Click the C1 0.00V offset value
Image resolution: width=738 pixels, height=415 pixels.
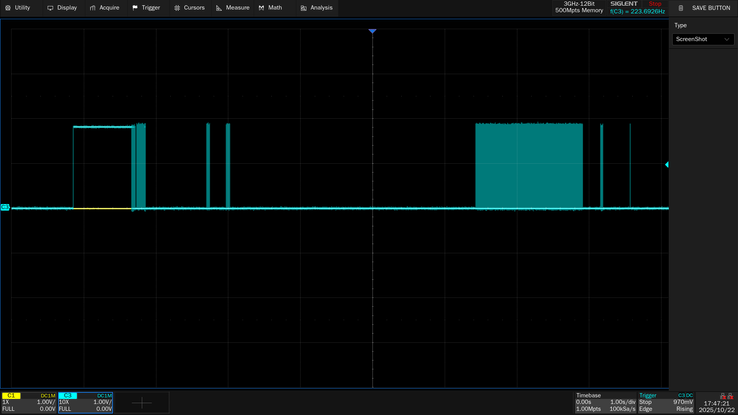click(47, 409)
